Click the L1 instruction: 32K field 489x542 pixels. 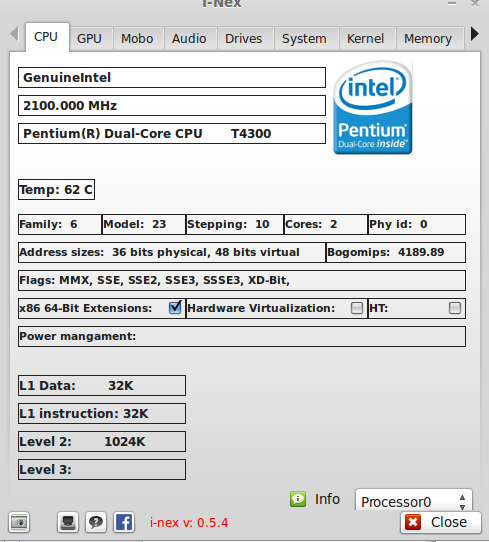102,413
